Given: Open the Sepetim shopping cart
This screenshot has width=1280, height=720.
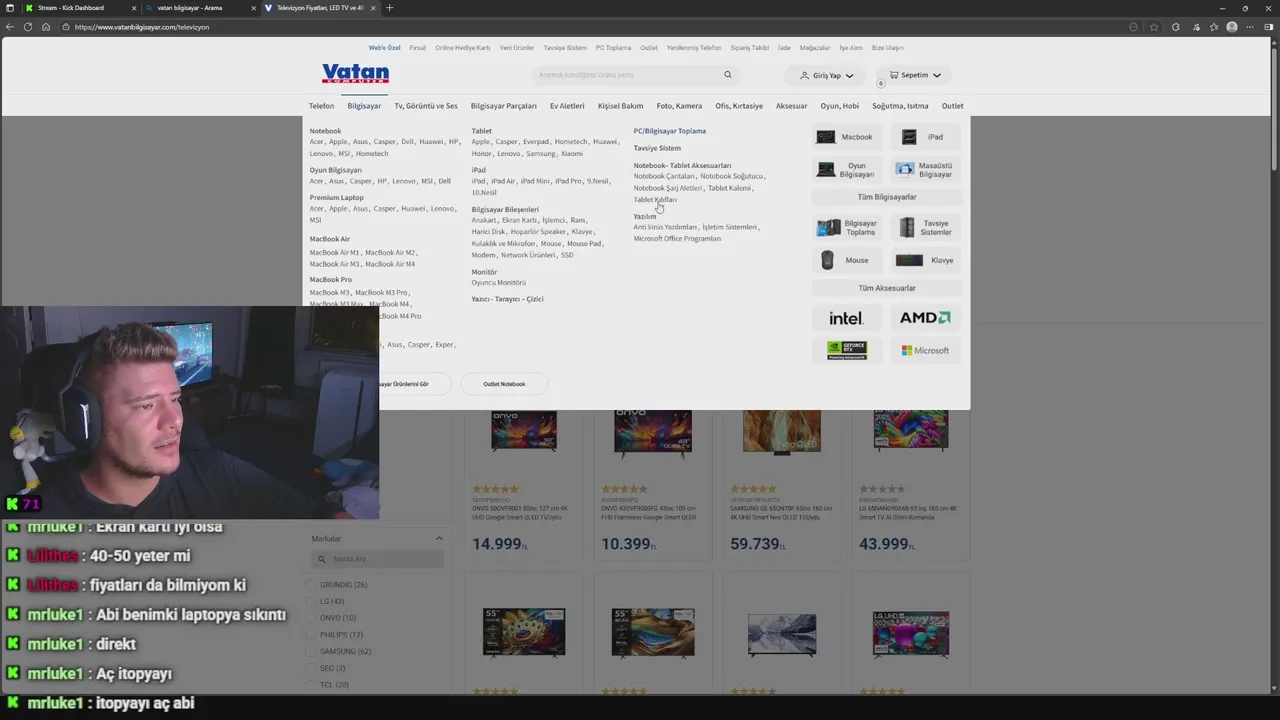Looking at the screenshot, I should pyautogui.click(x=914, y=75).
